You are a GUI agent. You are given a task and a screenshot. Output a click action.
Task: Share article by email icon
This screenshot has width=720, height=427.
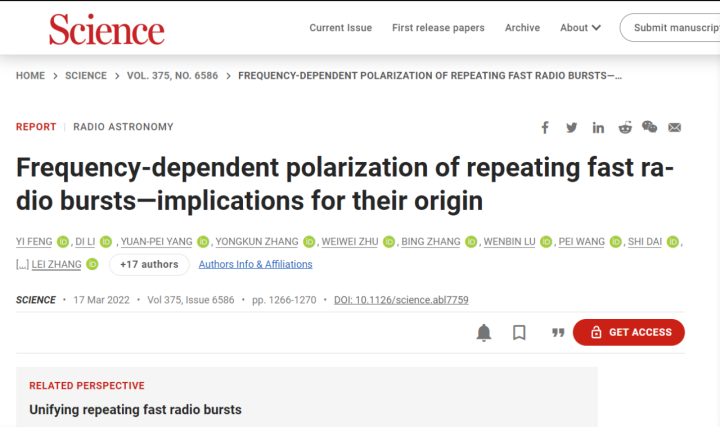coord(675,127)
